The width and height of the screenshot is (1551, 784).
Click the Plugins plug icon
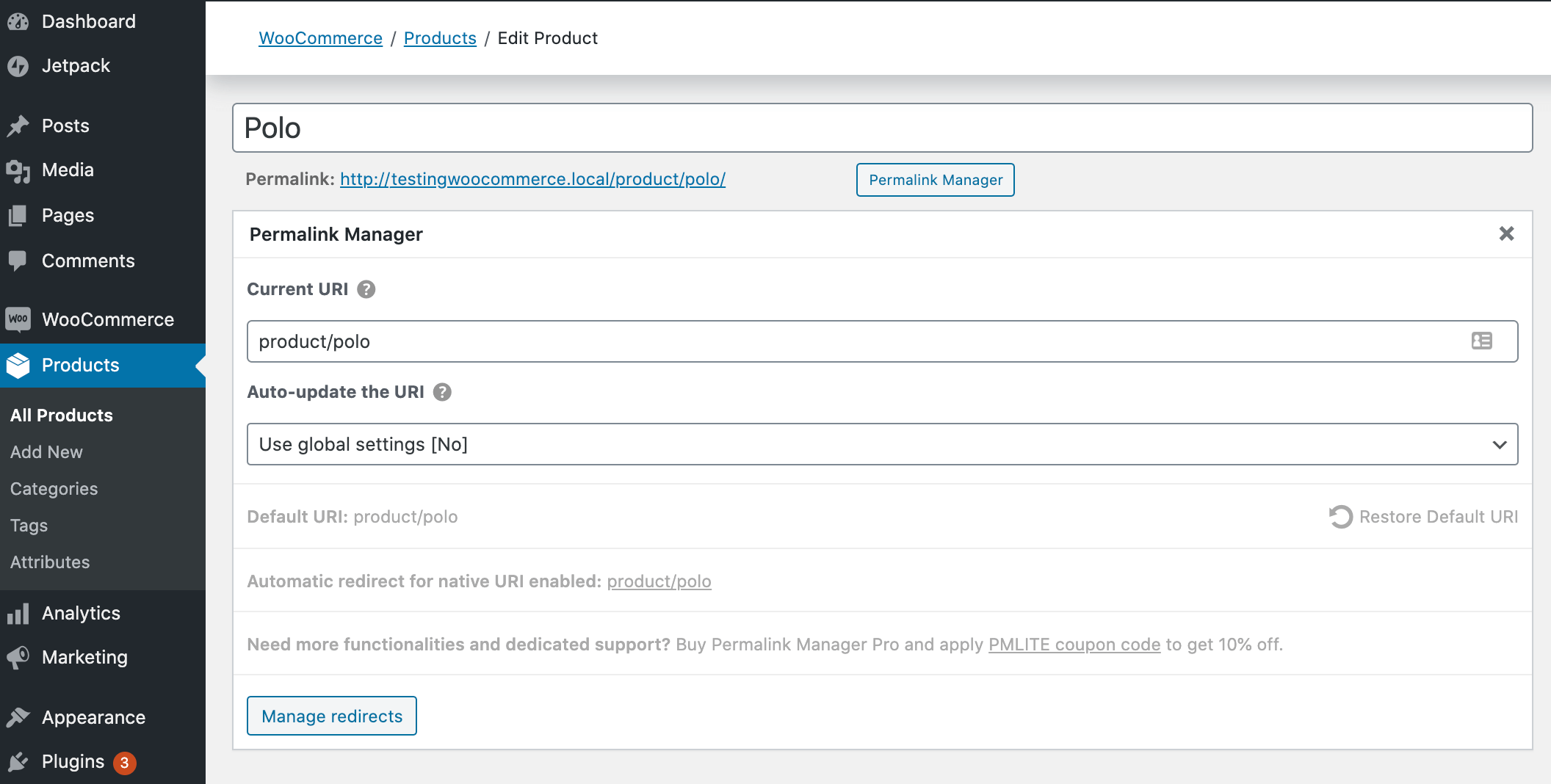tap(18, 762)
